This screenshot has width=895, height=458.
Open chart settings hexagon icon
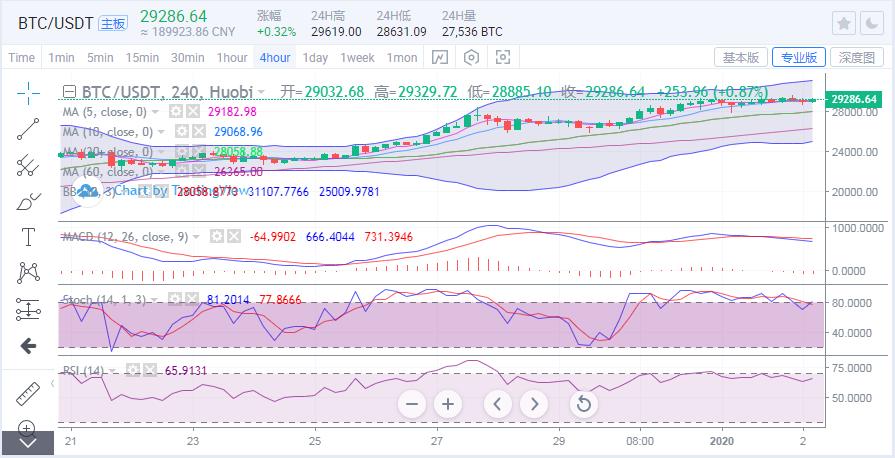[x=471, y=57]
